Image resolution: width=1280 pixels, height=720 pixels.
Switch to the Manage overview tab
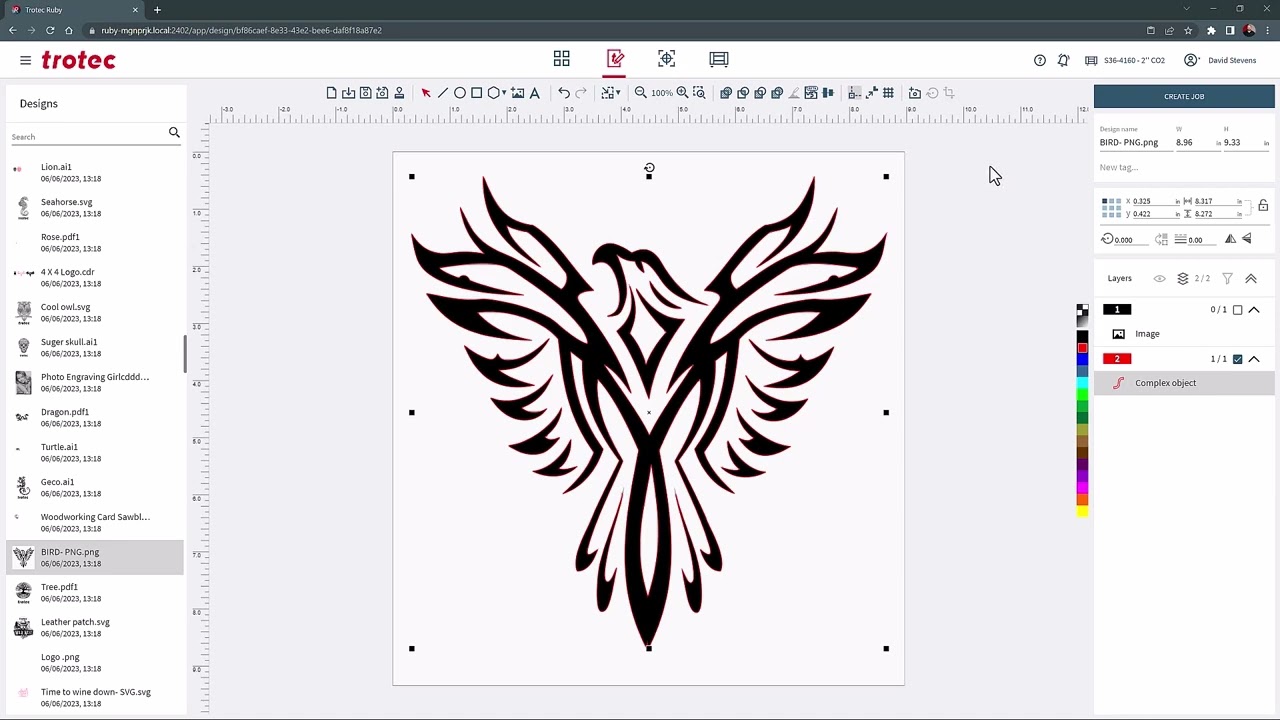(562, 59)
